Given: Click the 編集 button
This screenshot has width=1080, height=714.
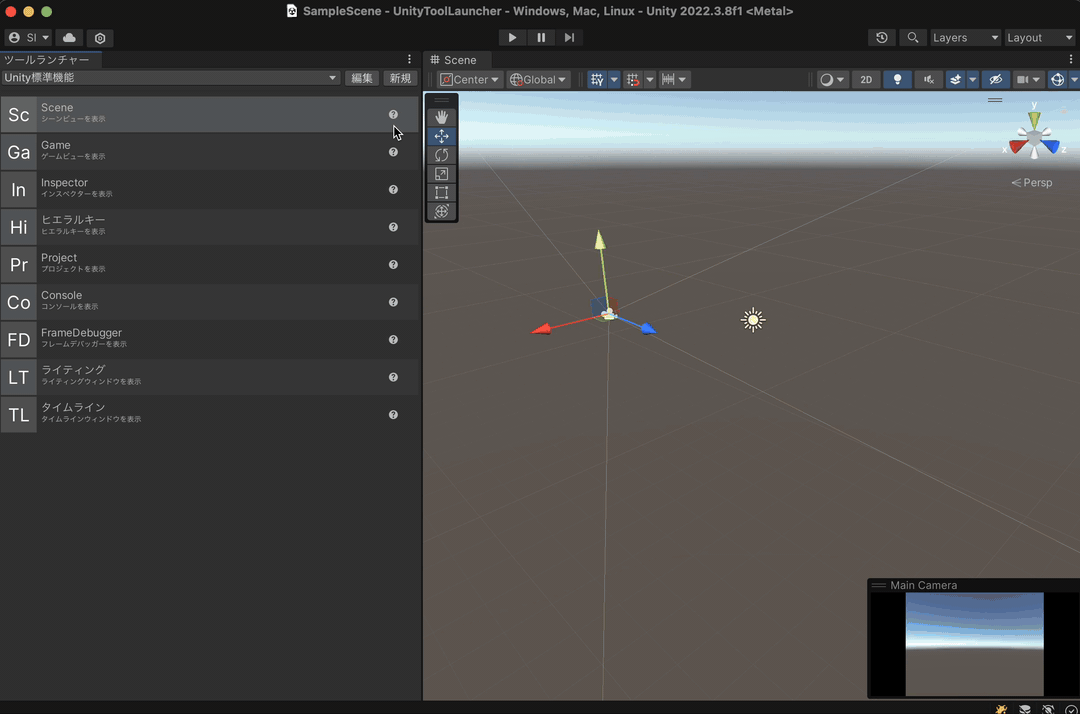Looking at the screenshot, I should (x=362, y=78).
